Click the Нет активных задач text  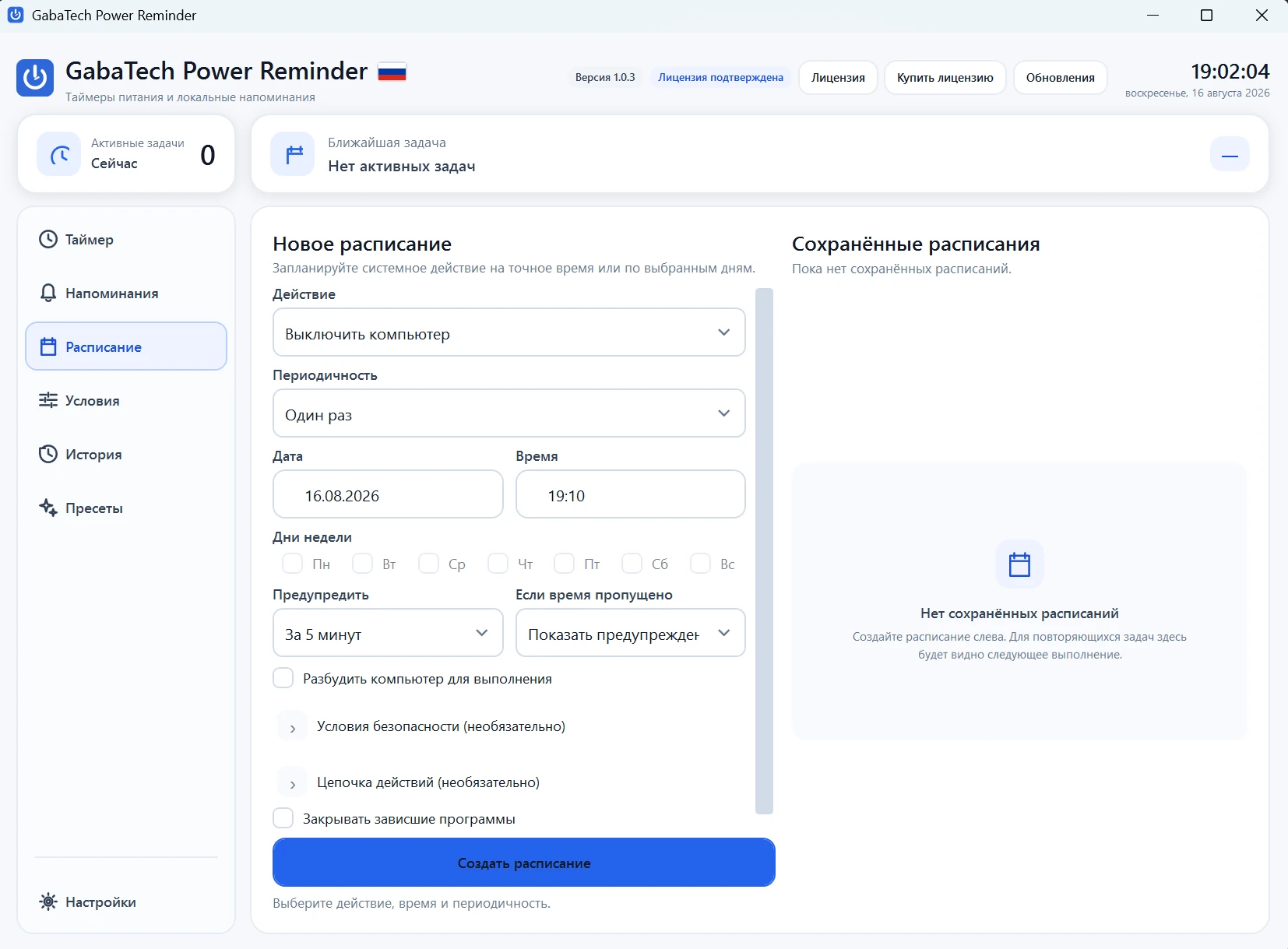click(402, 166)
